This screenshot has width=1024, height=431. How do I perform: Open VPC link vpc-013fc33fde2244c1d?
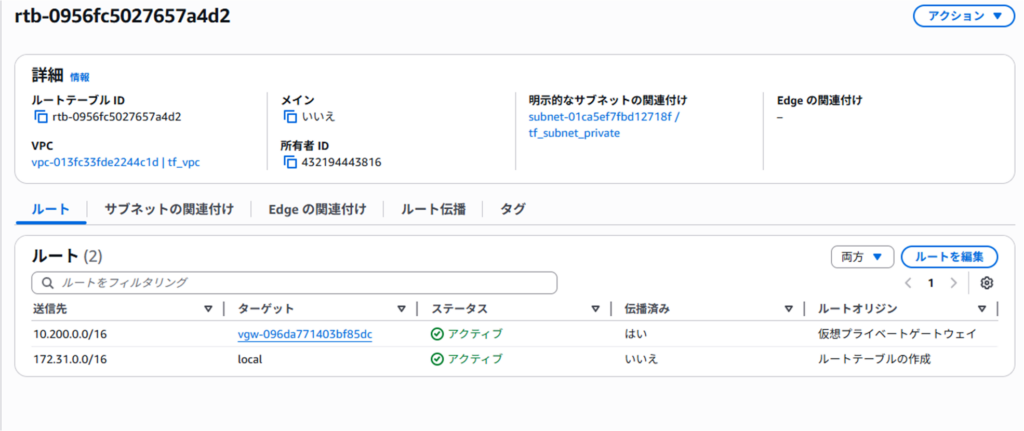(95, 162)
